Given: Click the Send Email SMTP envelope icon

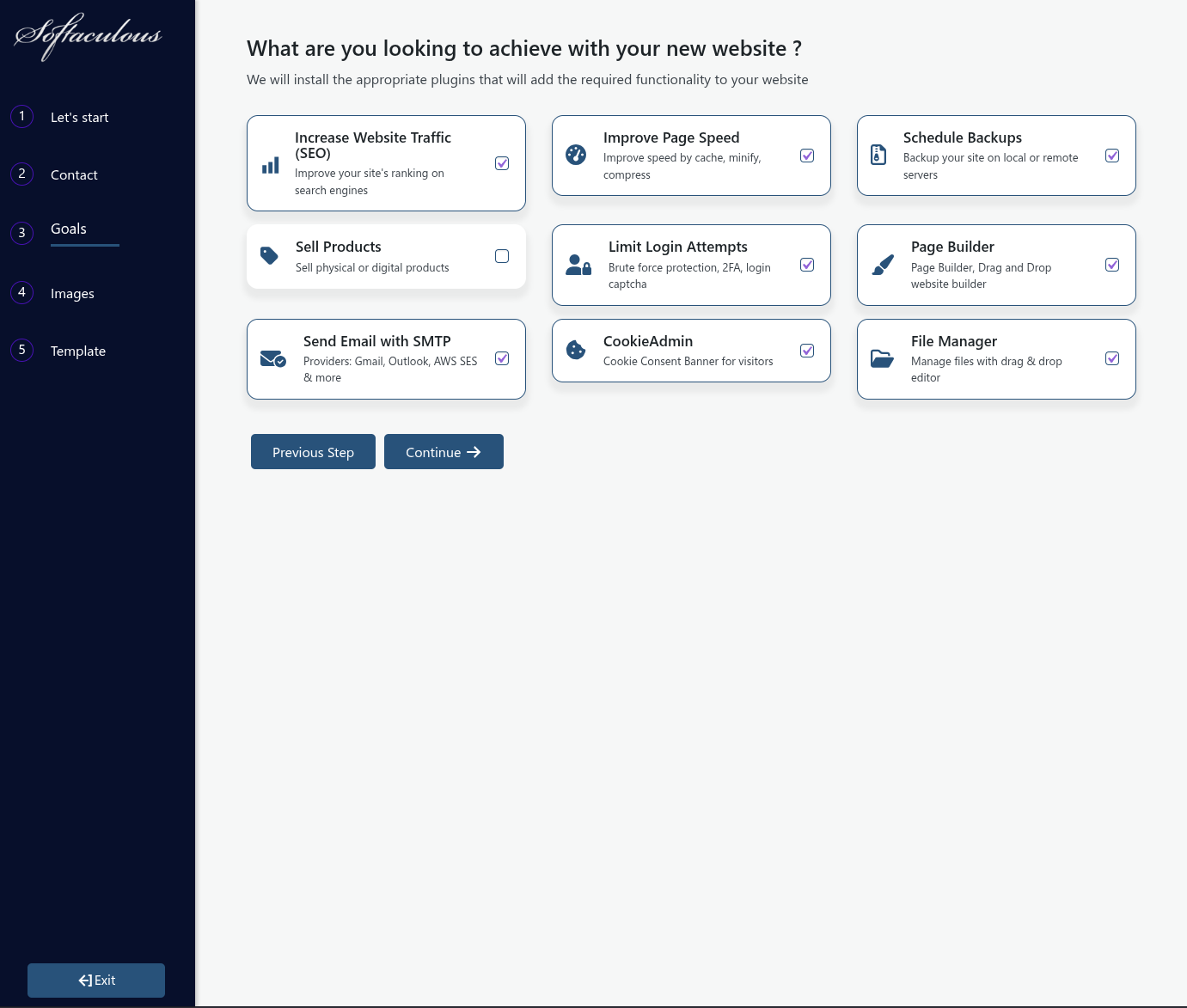Looking at the screenshot, I should pyautogui.click(x=273, y=359).
